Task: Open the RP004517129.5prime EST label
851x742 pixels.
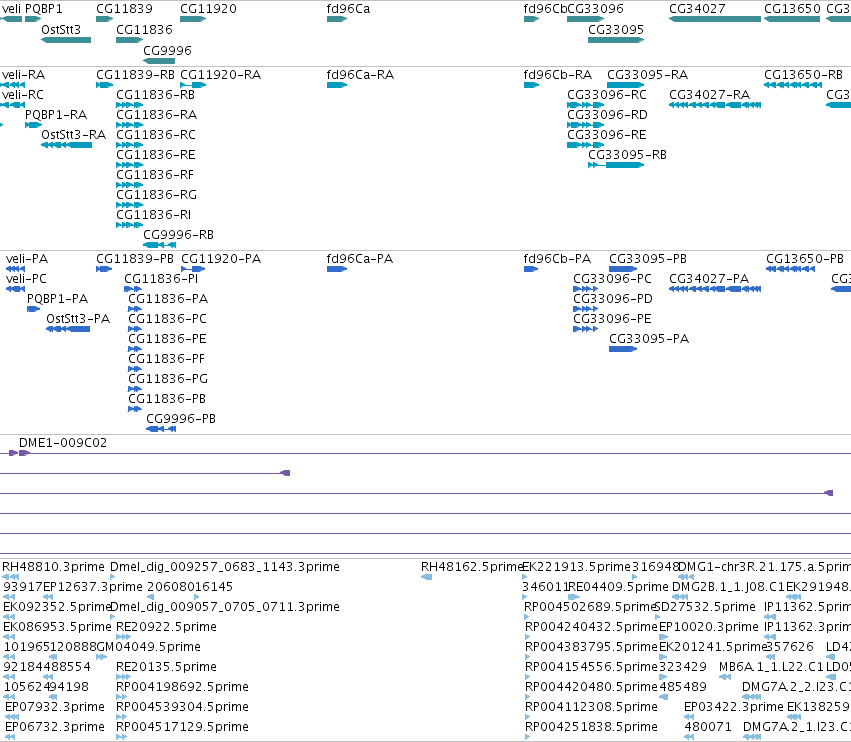Action: (182, 727)
